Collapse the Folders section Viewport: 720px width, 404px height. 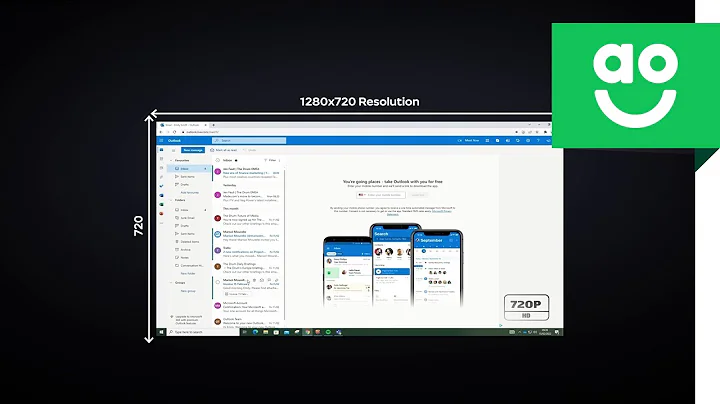(171, 200)
